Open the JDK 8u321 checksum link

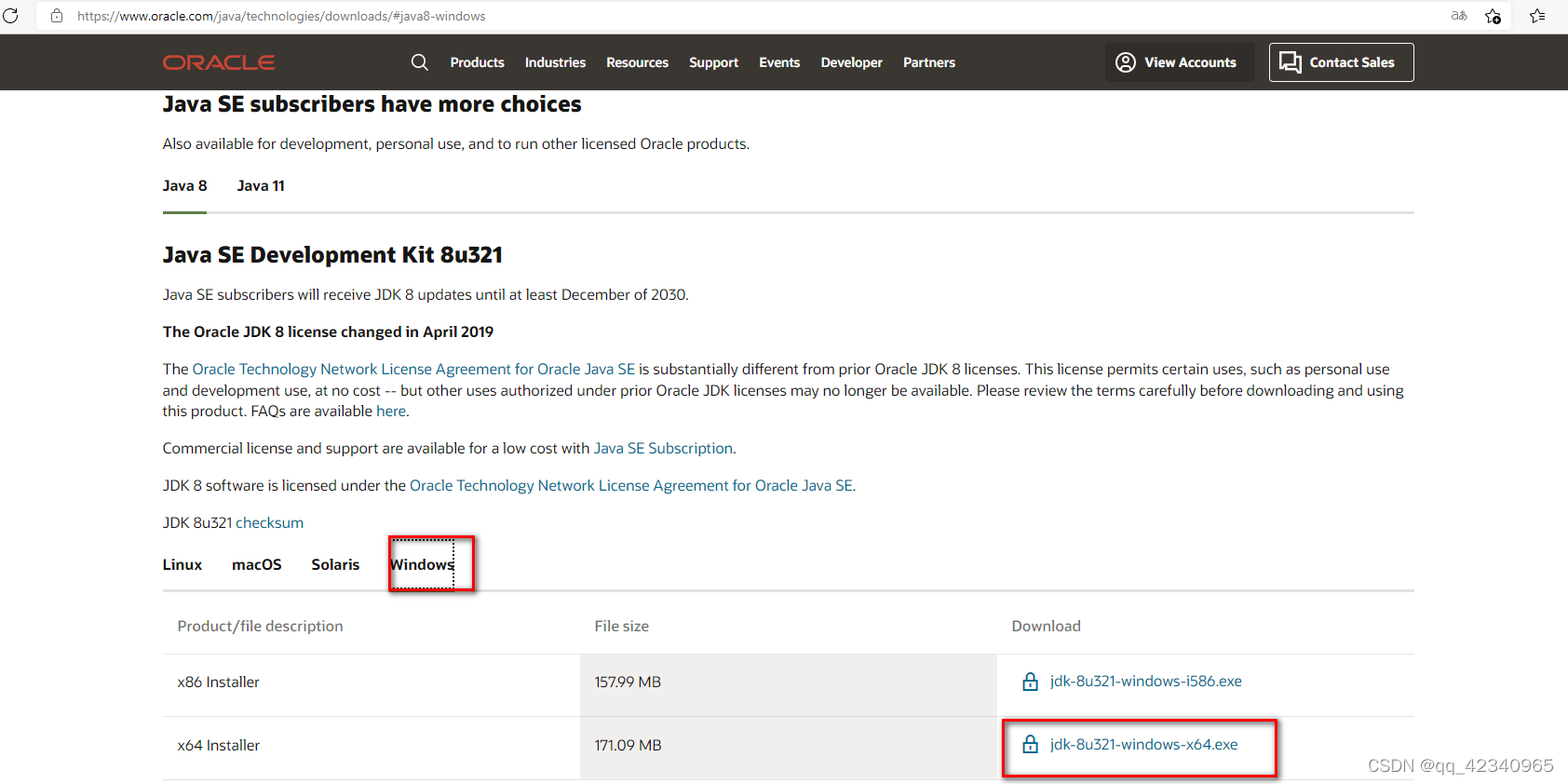click(269, 523)
